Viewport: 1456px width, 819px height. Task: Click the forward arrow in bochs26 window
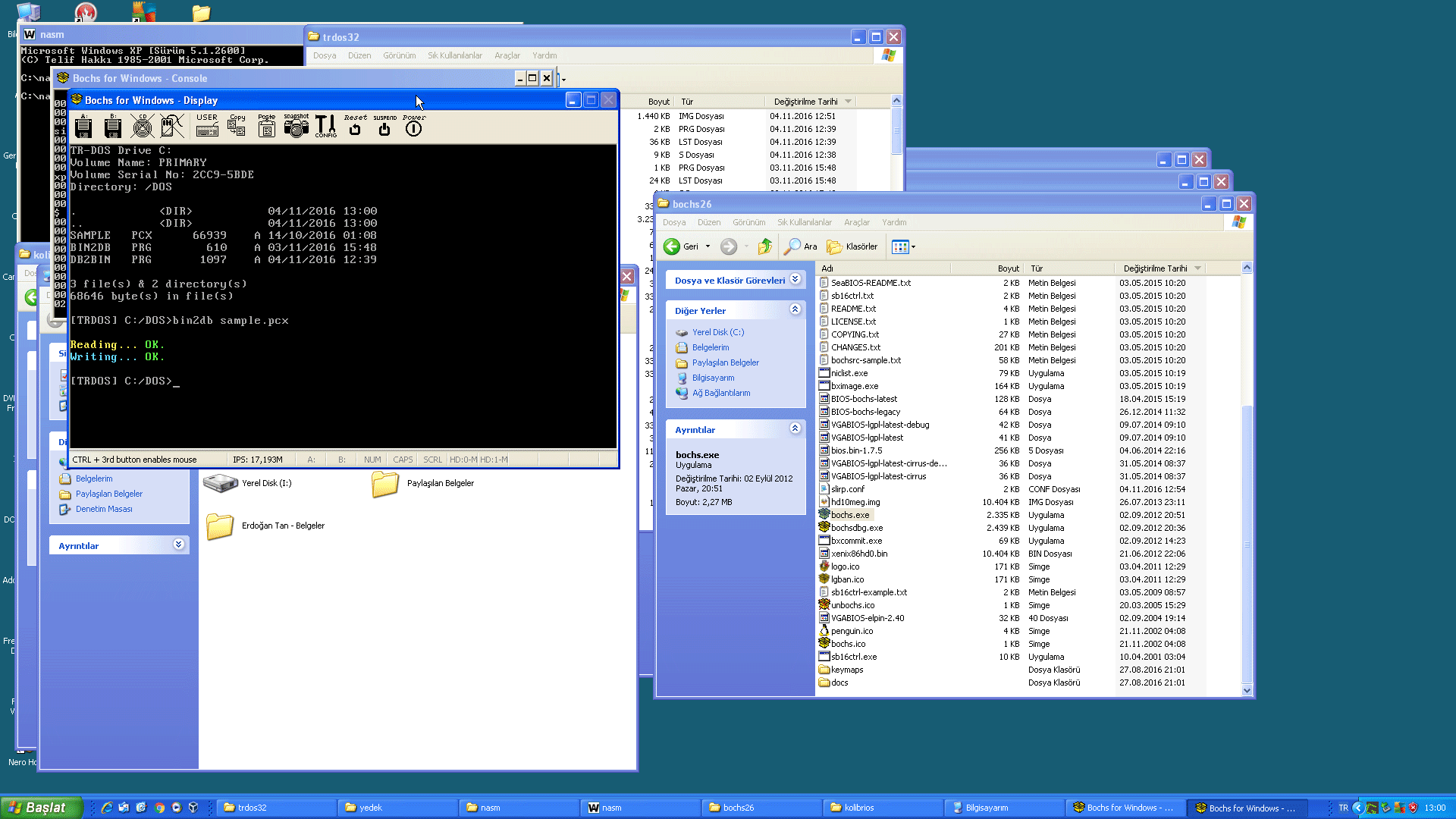point(729,246)
